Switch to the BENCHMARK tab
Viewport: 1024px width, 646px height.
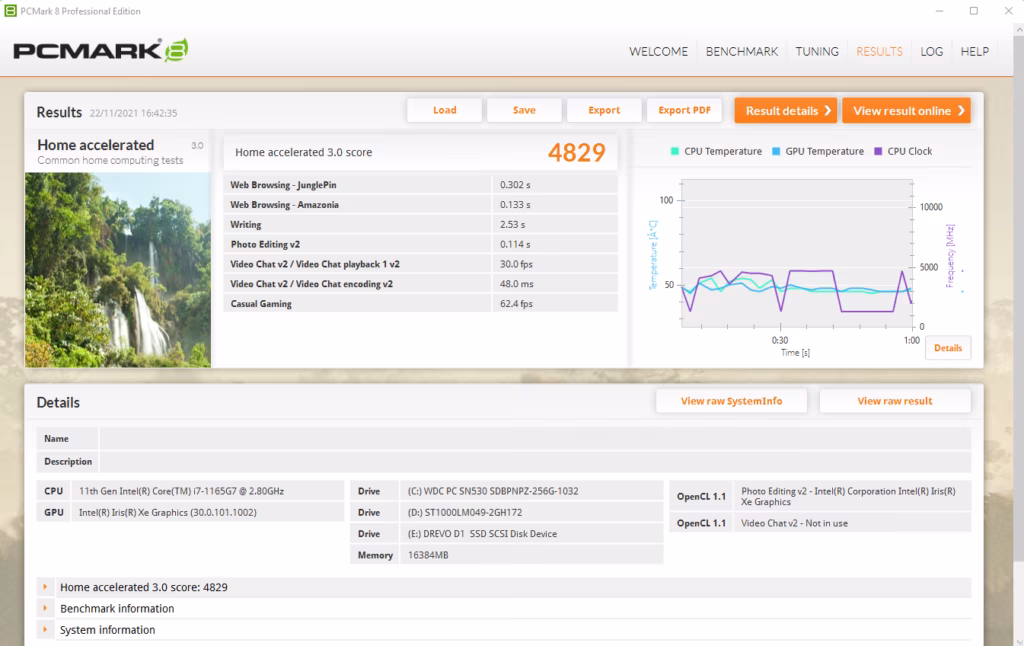741,51
